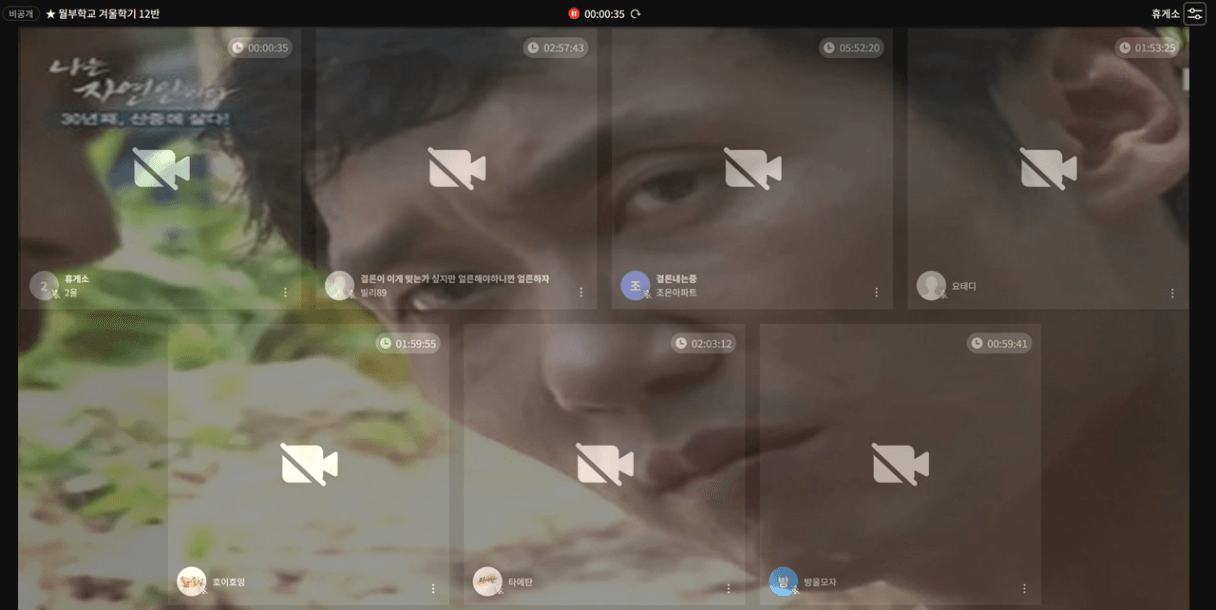Click the avatar of participant 타에탄
The height and width of the screenshot is (610, 1216).
(488, 581)
